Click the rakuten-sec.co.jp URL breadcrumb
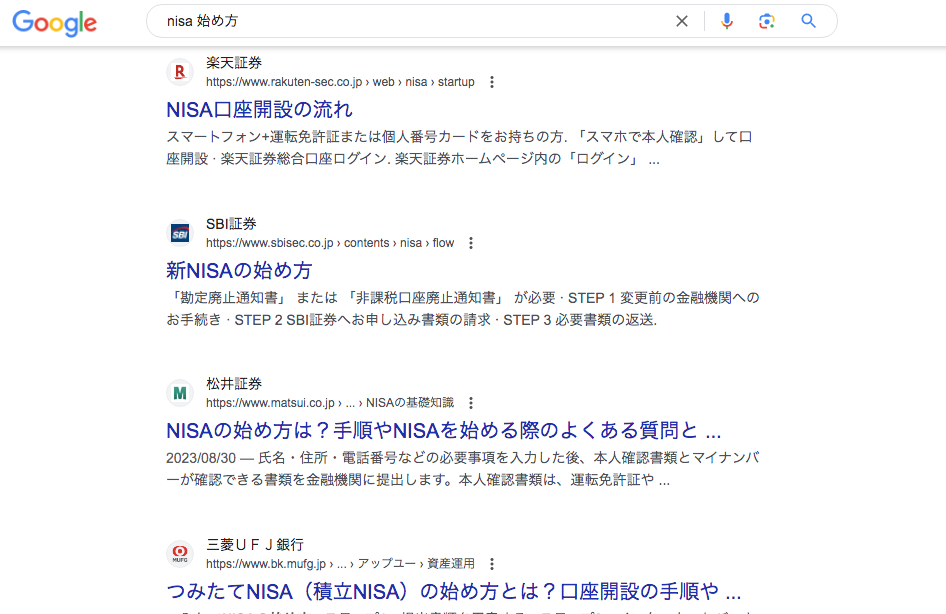Image resolution: width=946 pixels, height=614 pixels. pyautogui.click(x=340, y=82)
